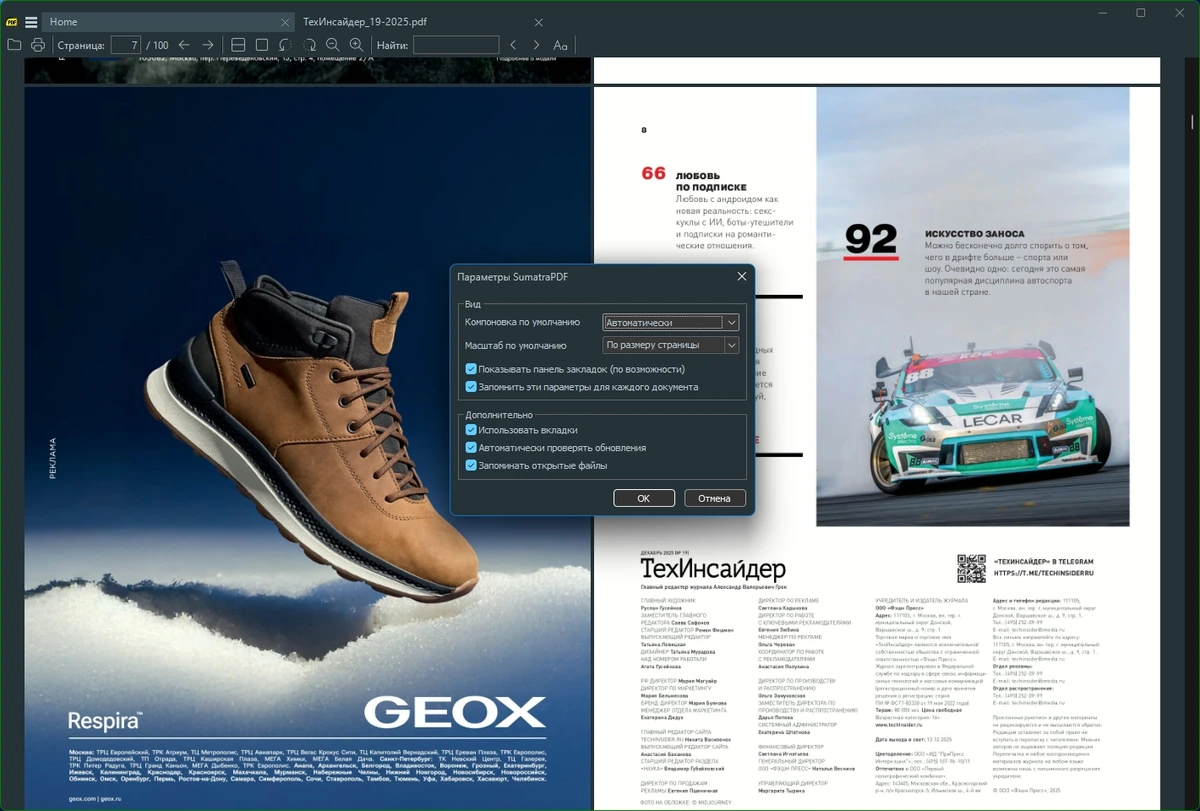Uncheck "Показывать панель закладок" checkbox
The height and width of the screenshot is (811, 1200).
tap(471, 369)
